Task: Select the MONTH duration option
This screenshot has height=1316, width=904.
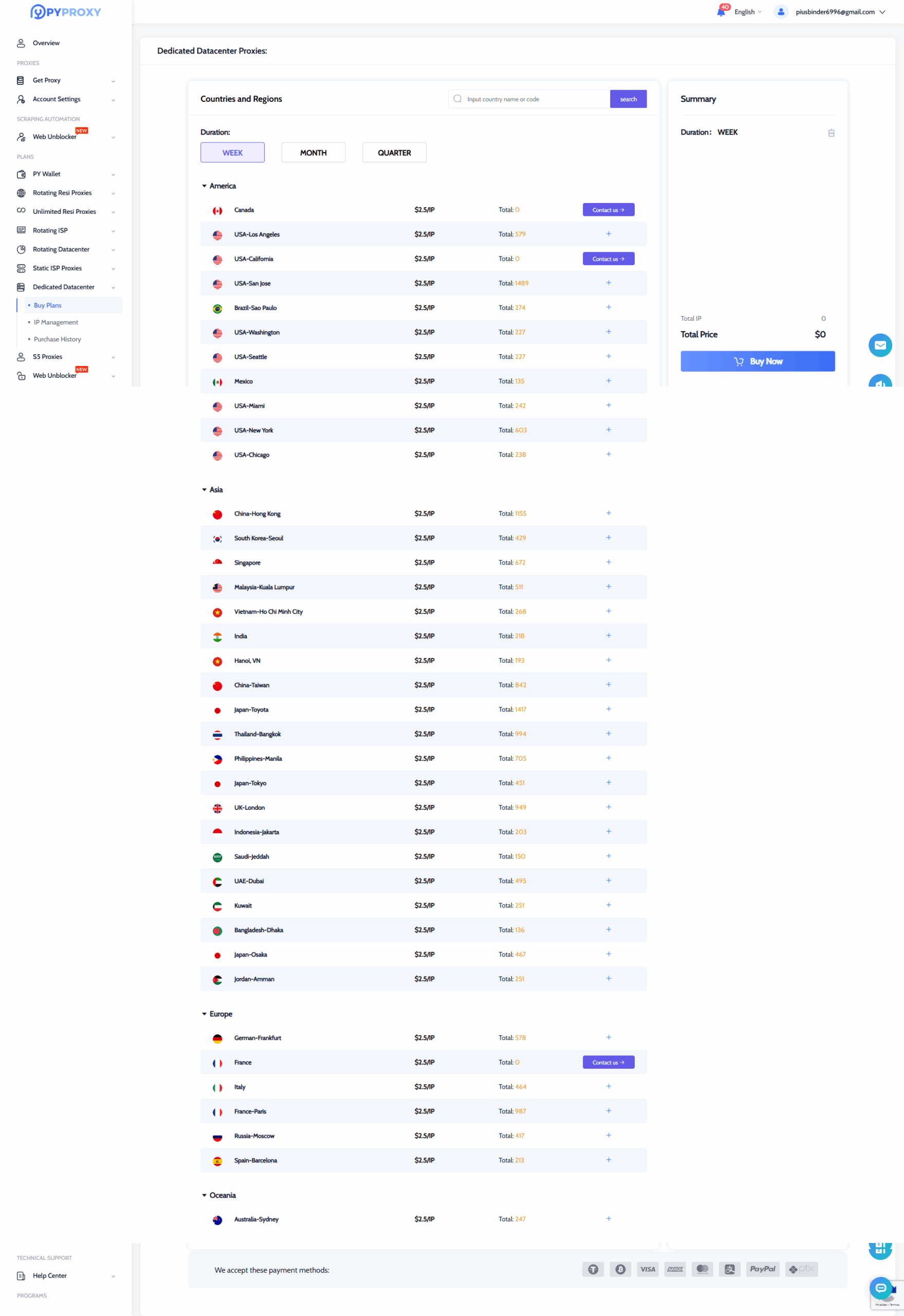Action: (313, 153)
